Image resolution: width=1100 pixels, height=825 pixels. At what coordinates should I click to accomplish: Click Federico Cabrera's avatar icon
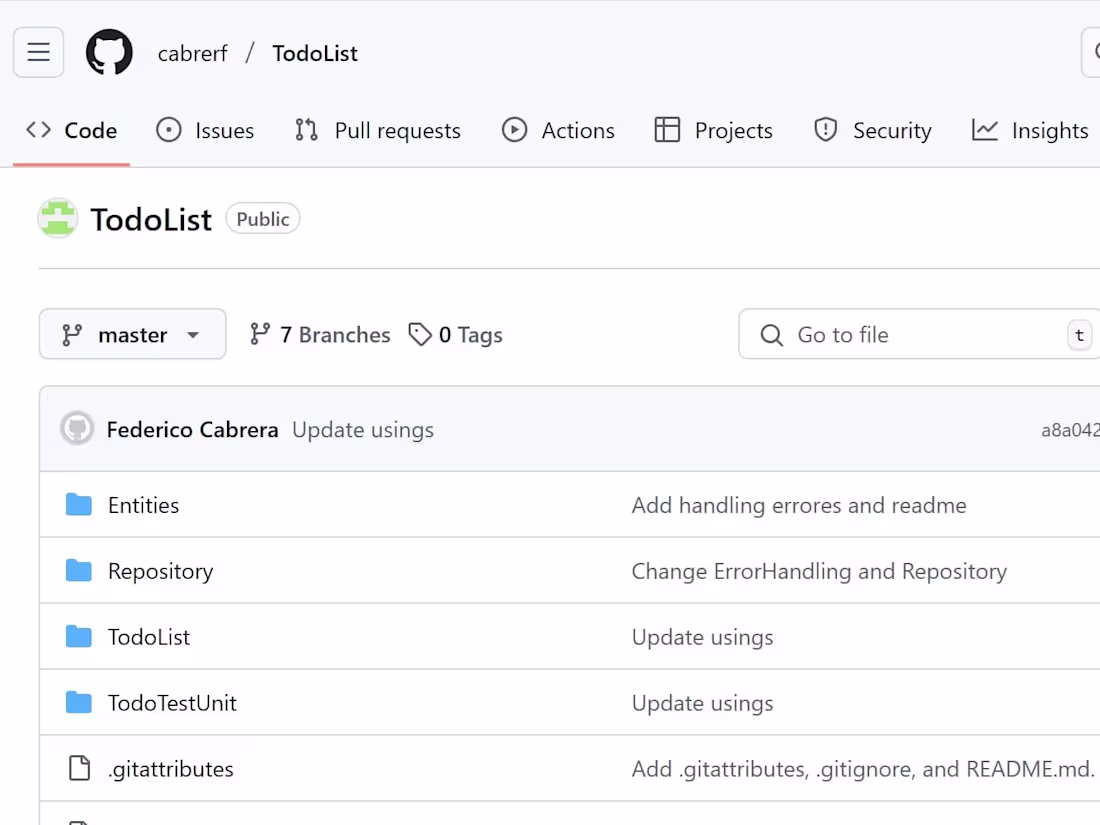click(77, 429)
